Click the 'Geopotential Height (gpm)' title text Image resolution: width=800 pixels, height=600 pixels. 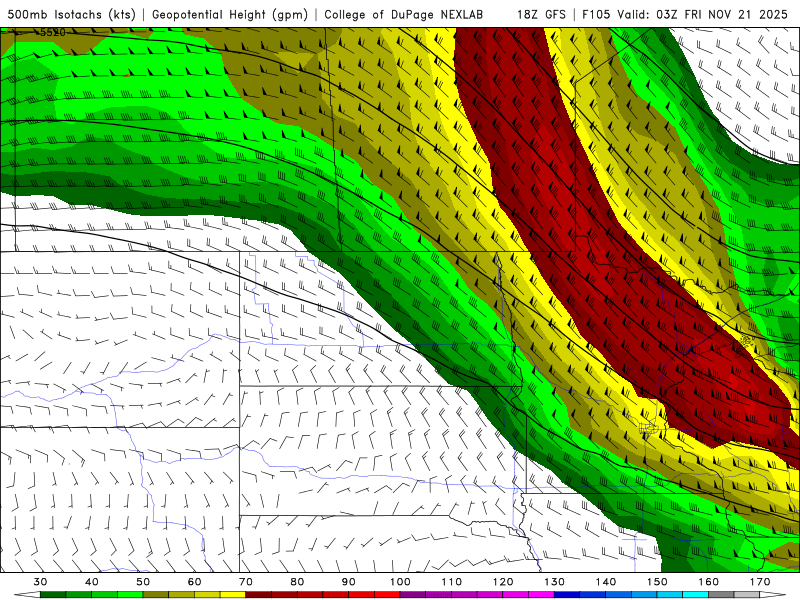(230, 14)
